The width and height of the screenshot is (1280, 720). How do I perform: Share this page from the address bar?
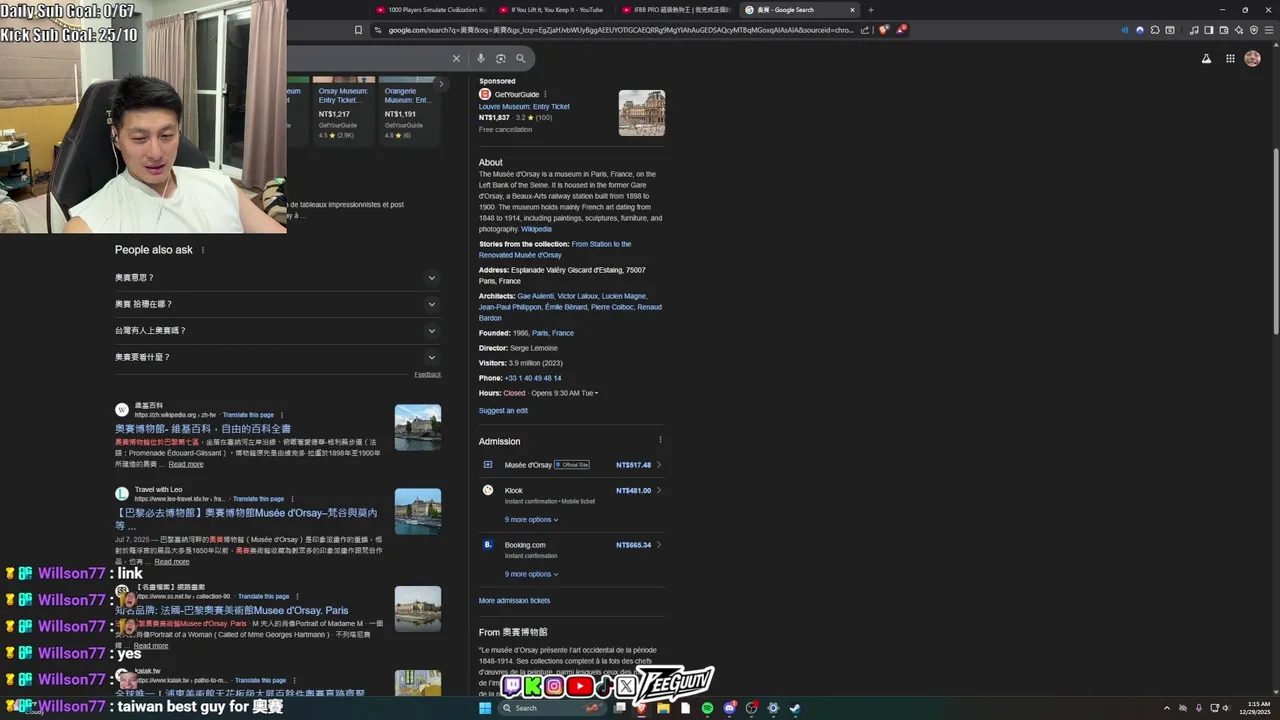coord(867,30)
